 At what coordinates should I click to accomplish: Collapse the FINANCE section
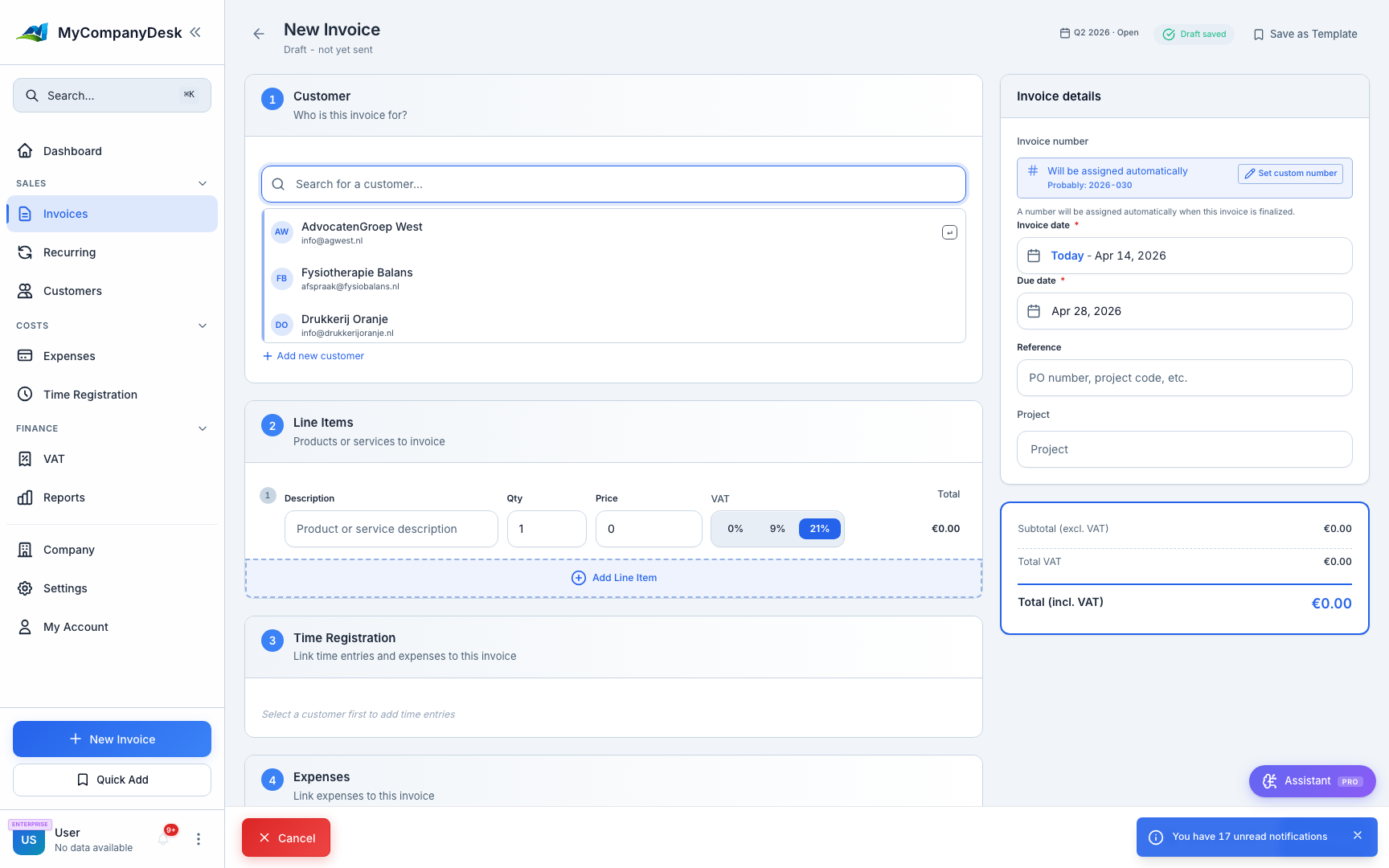pyautogui.click(x=203, y=428)
